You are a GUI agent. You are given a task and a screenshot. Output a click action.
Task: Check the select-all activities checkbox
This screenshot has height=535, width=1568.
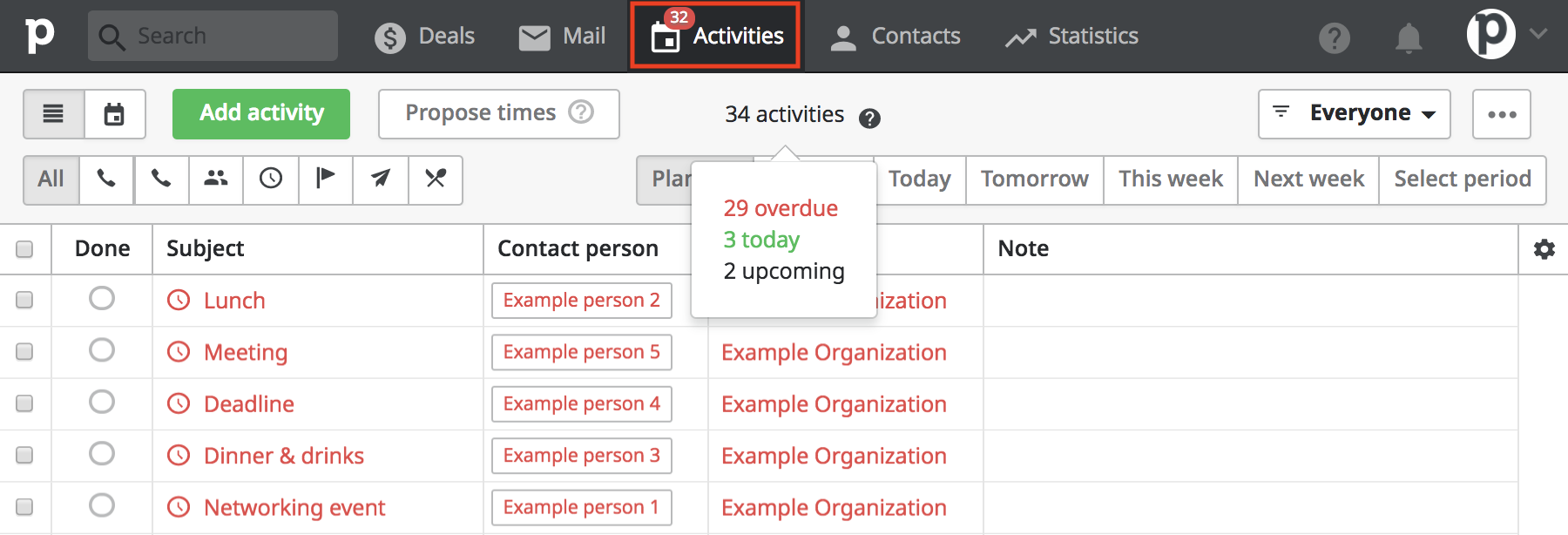pos(25,248)
